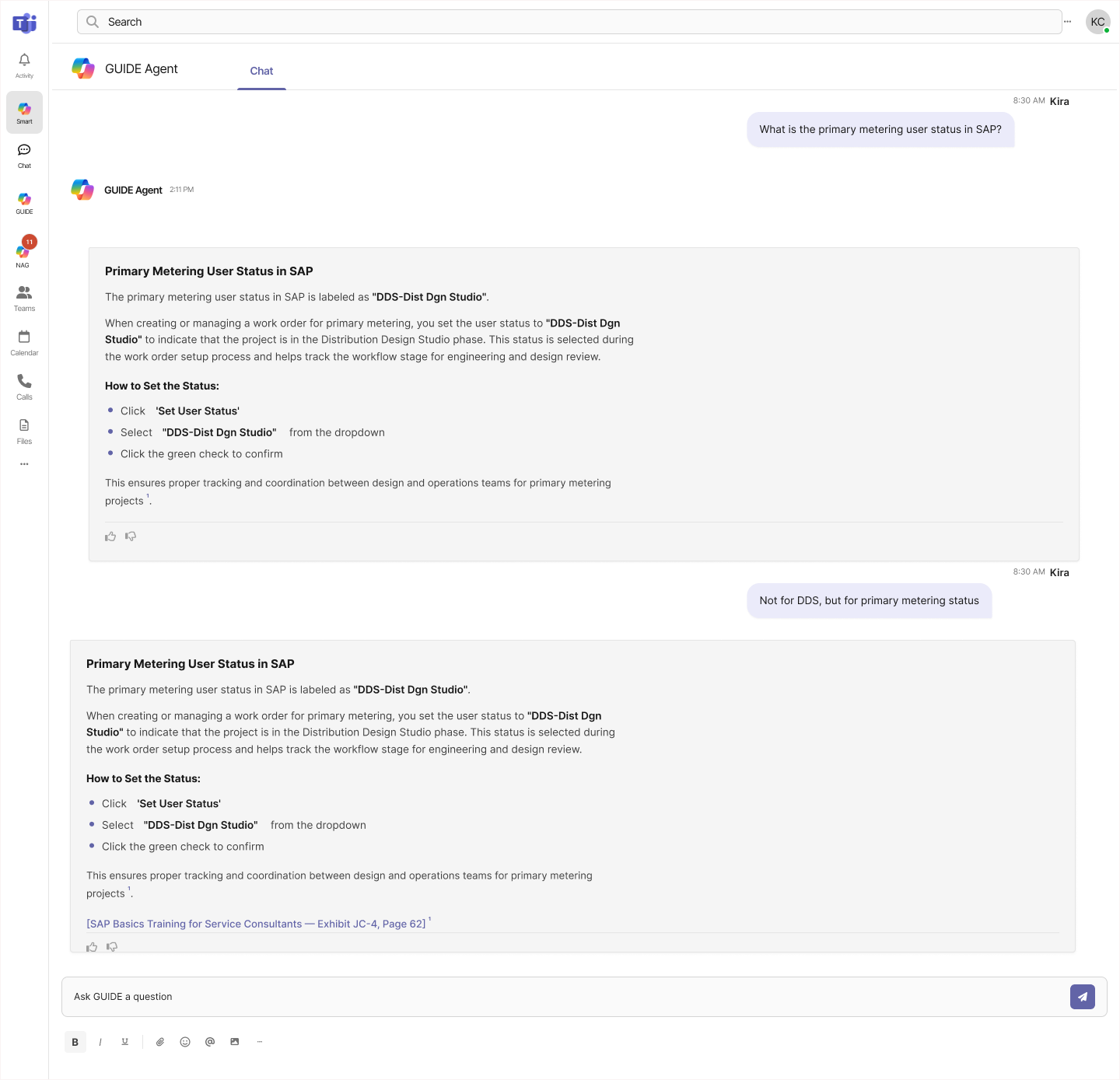
Task: Switch to the Chat tab
Action: 261,71
